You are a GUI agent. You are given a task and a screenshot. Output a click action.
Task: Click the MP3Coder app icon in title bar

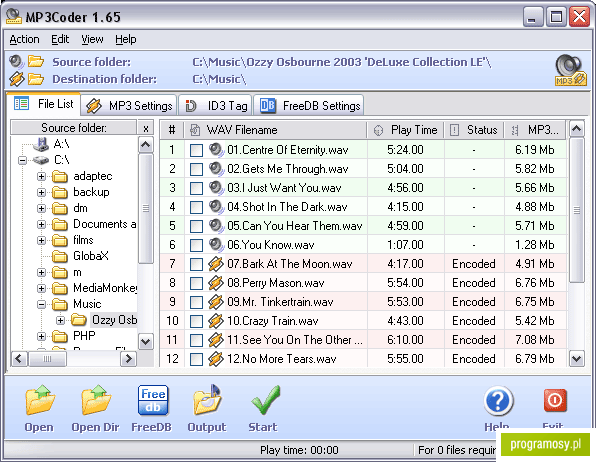[14, 17]
